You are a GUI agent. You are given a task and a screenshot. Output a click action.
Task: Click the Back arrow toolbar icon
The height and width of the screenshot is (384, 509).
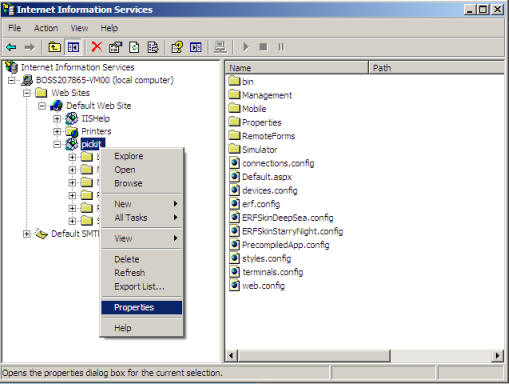point(11,47)
